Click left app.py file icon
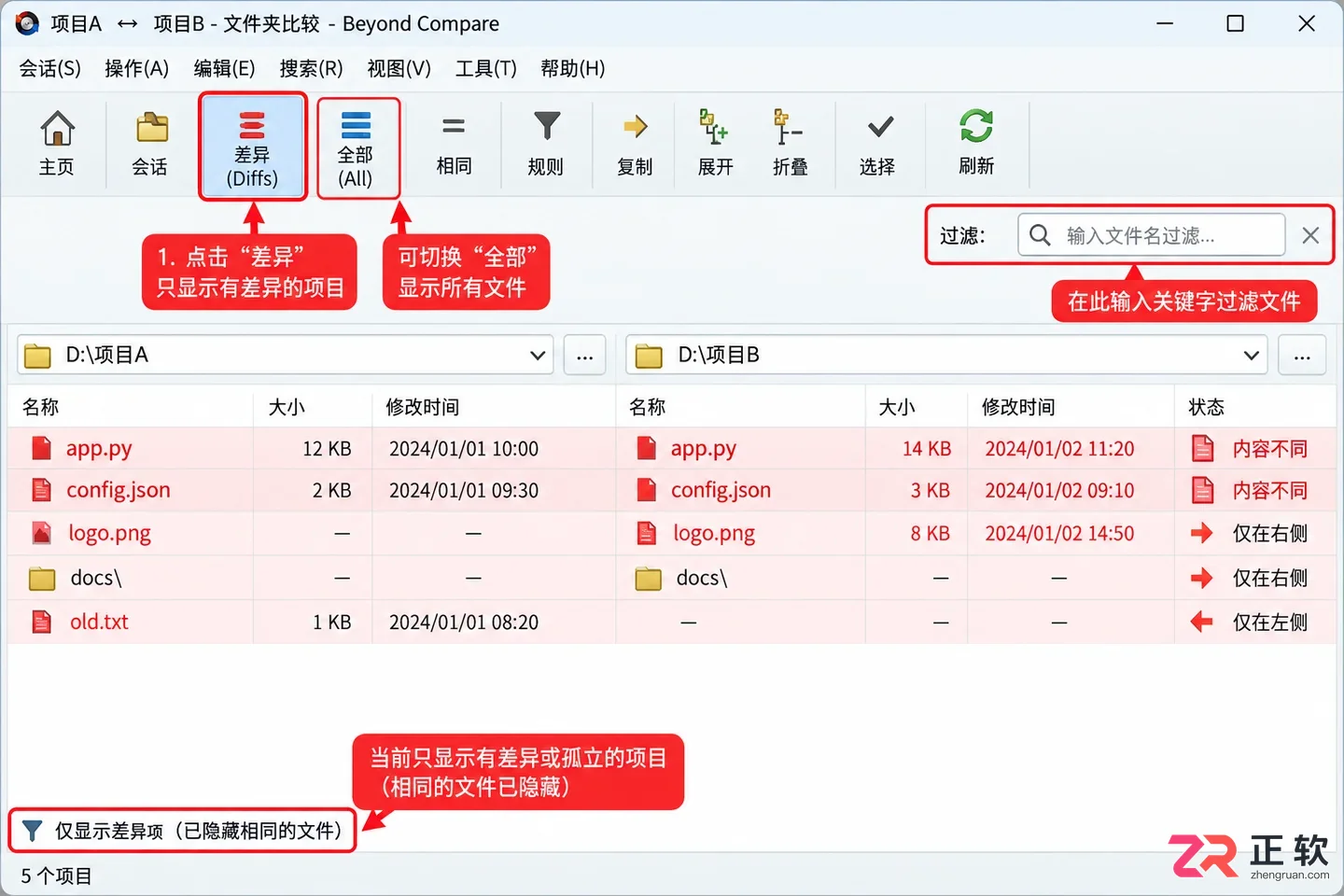1344x896 pixels. tap(41, 448)
